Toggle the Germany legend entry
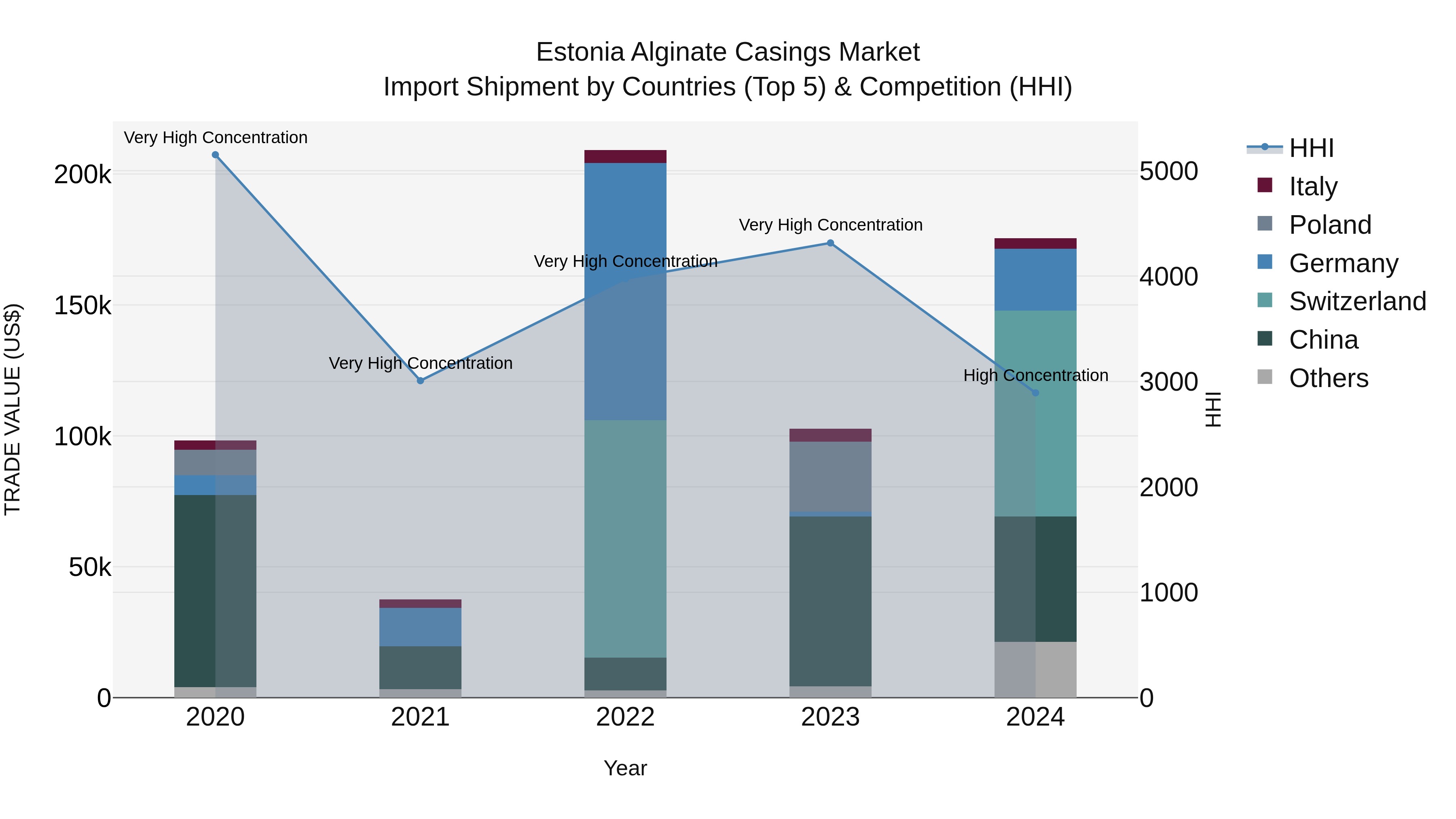Viewport: 1456px width, 819px height. coord(1328,263)
